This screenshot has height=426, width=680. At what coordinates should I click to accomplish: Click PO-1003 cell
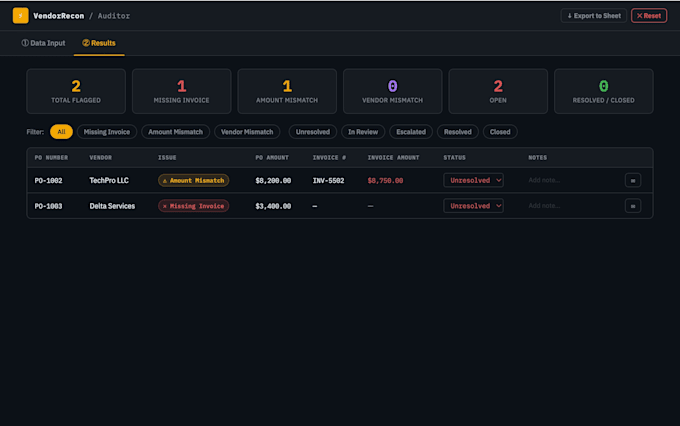tap(49, 206)
